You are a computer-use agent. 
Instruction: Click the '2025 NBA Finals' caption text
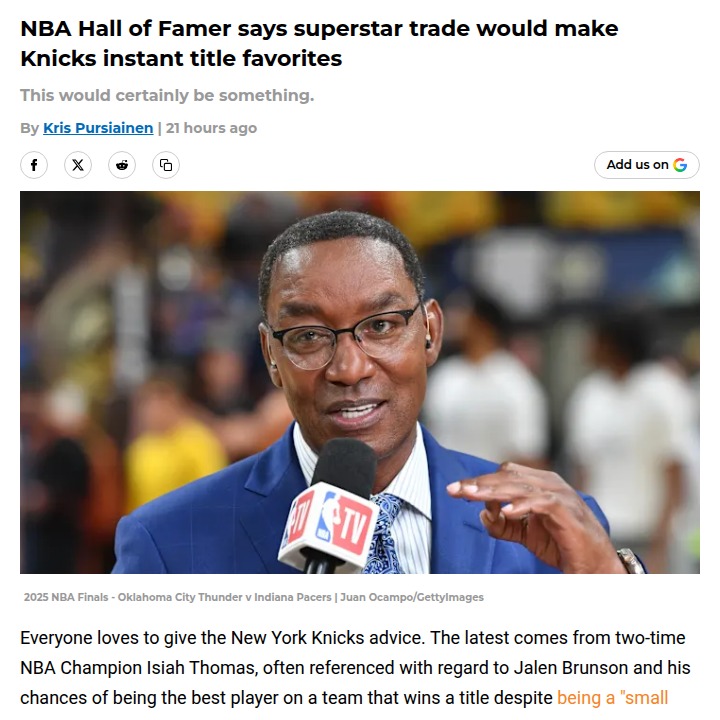[x=66, y=597]
